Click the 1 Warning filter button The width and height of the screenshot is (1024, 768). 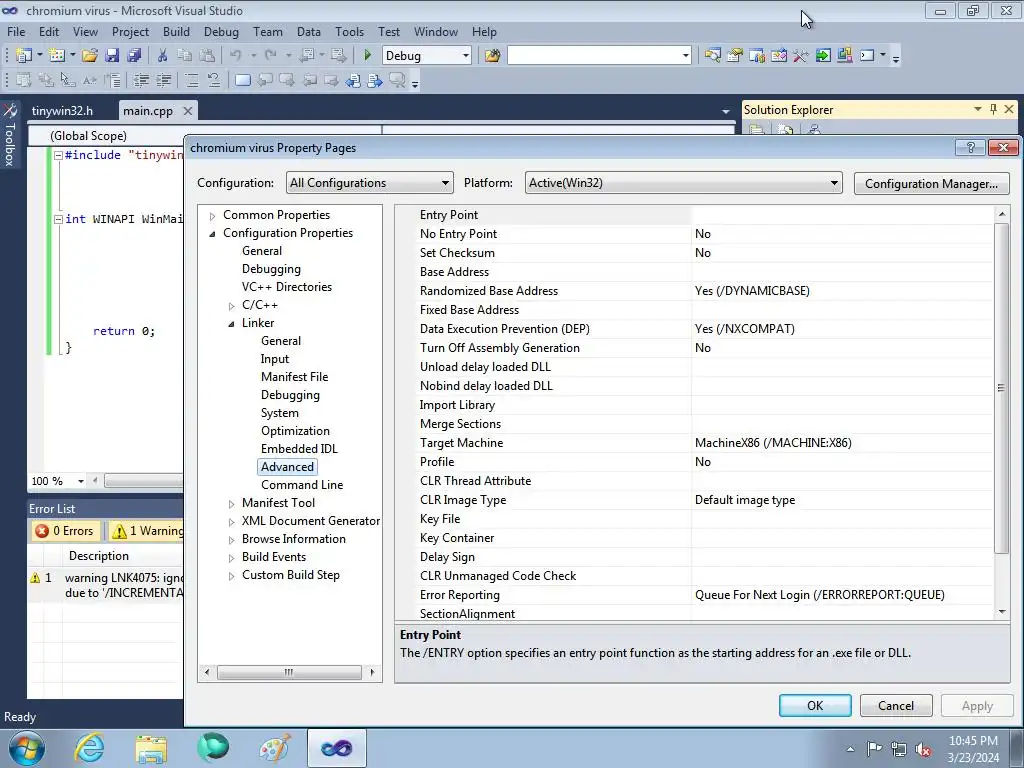point(148,531)
